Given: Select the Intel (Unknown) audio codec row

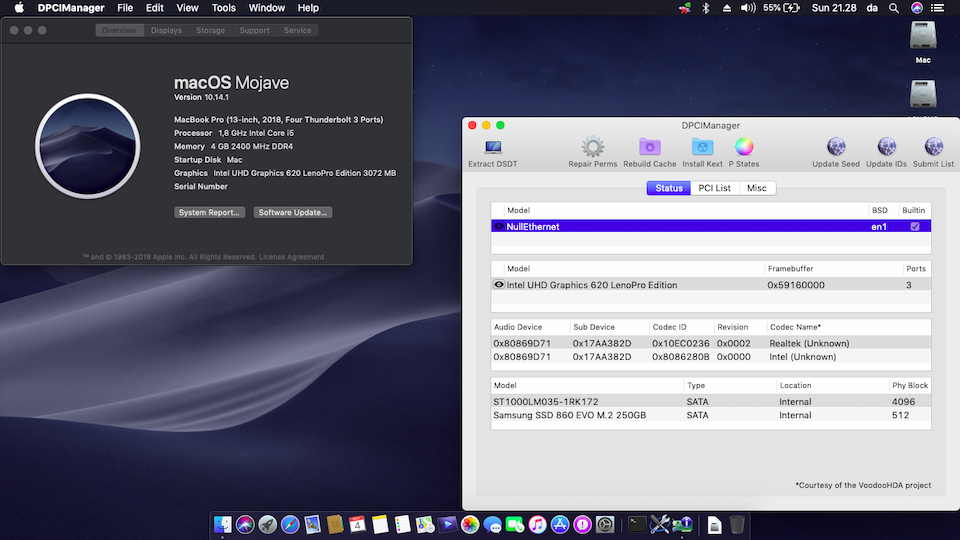Looking at the screenshot, I should tap(711, 357).
